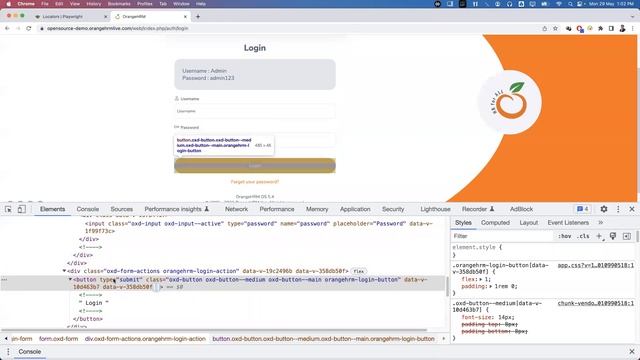This screenshot has height=360, width=640.
Task: Collapse the oxd-form-actions div node
Action: click(64, 271)
